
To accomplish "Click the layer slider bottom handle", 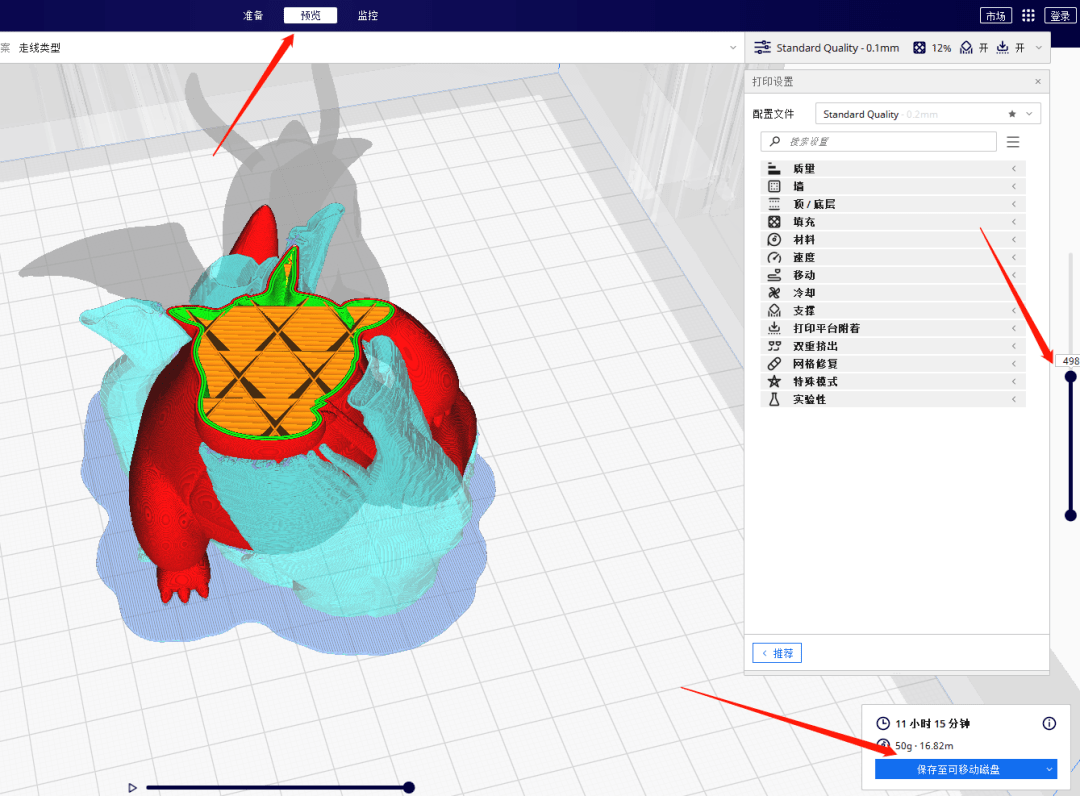I will coord(1070,515).
